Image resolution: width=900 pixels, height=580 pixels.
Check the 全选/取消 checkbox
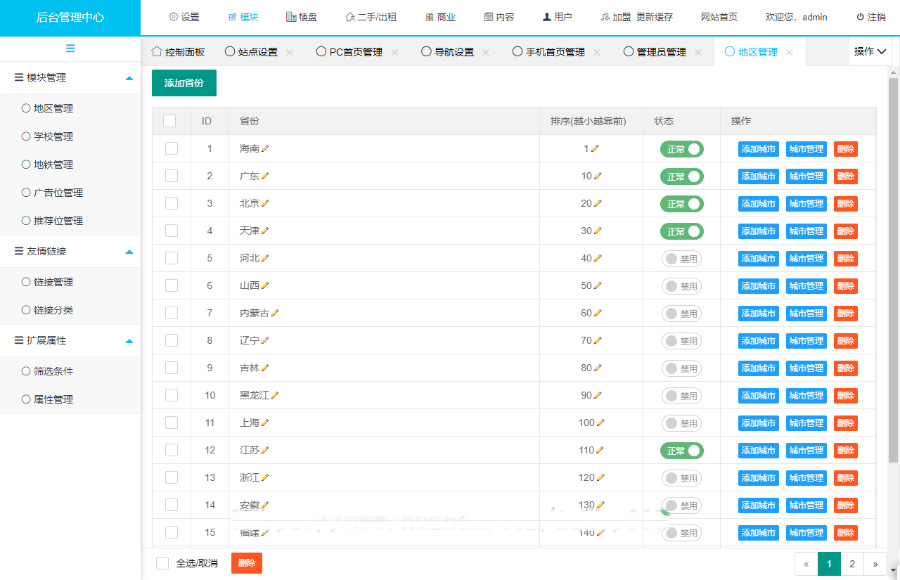[x=163, y=563]
